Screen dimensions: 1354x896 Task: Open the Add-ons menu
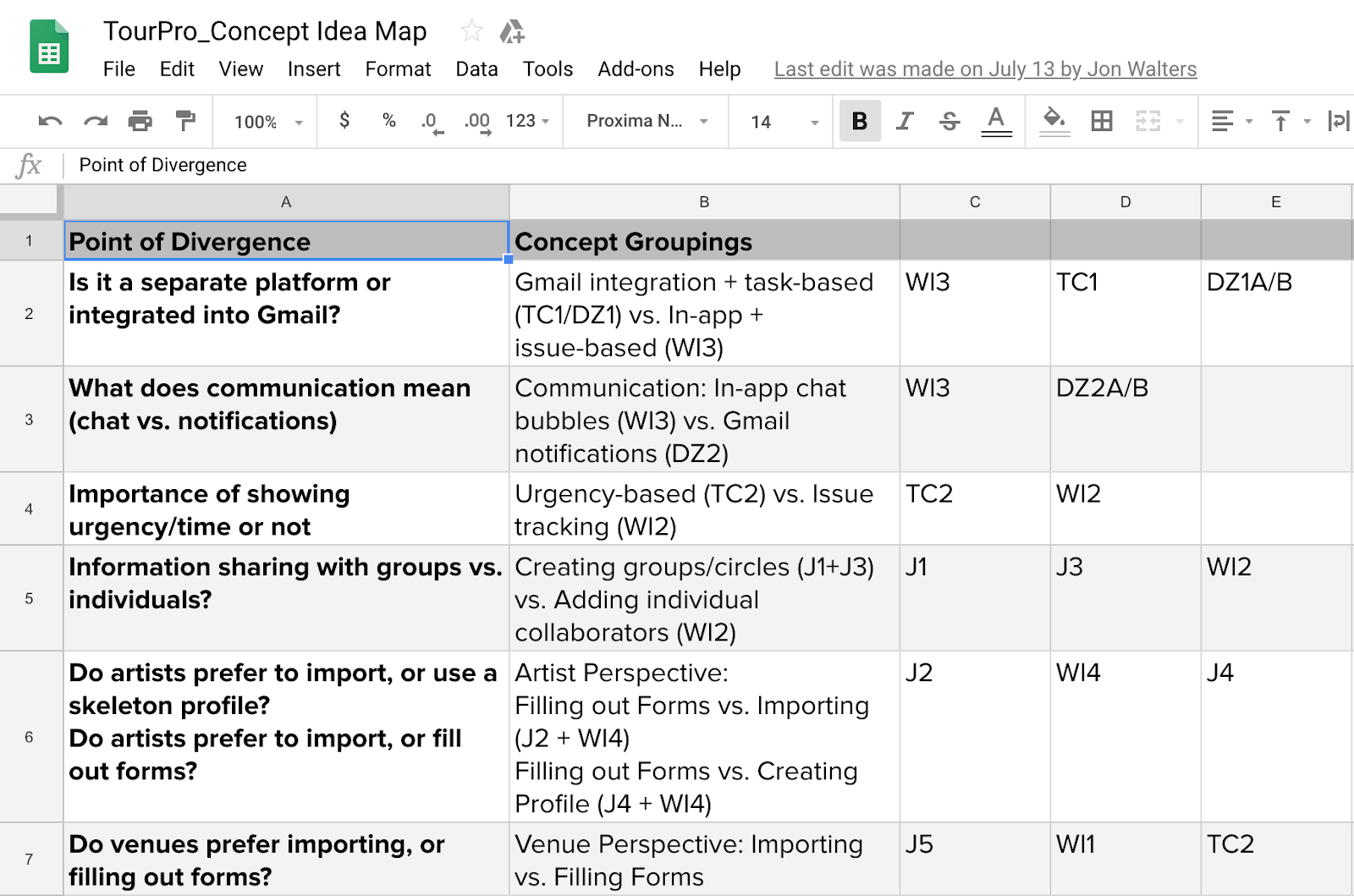[x=636, y=69]
